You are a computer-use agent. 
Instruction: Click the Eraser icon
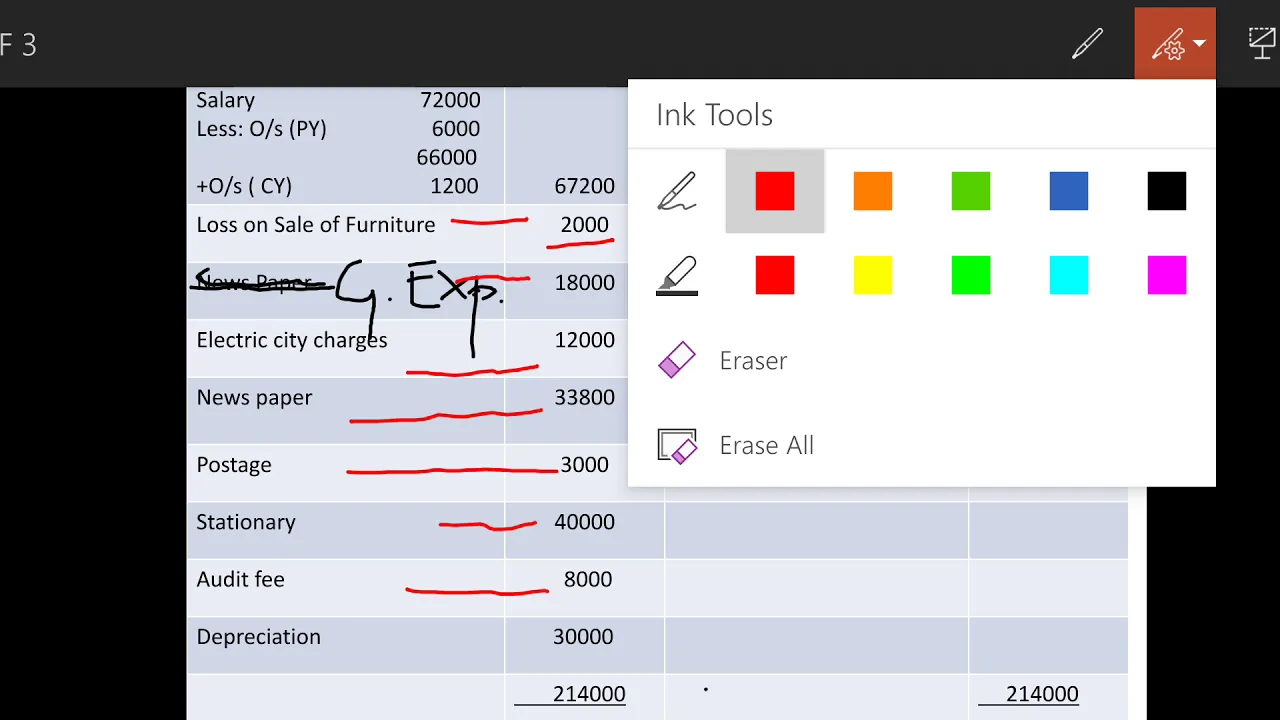pos(677,360)
